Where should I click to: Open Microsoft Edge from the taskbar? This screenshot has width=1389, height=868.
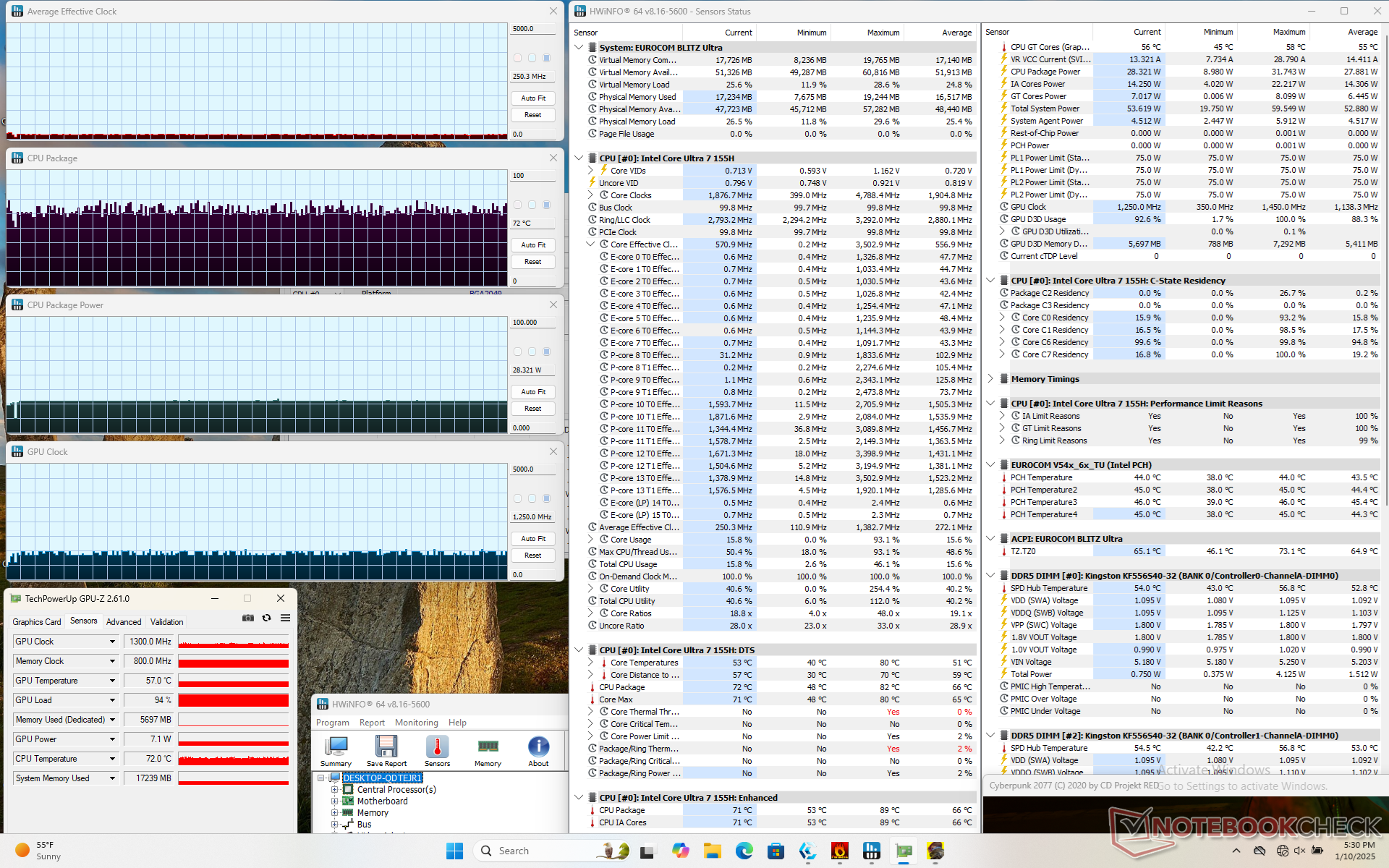point(744,851)
